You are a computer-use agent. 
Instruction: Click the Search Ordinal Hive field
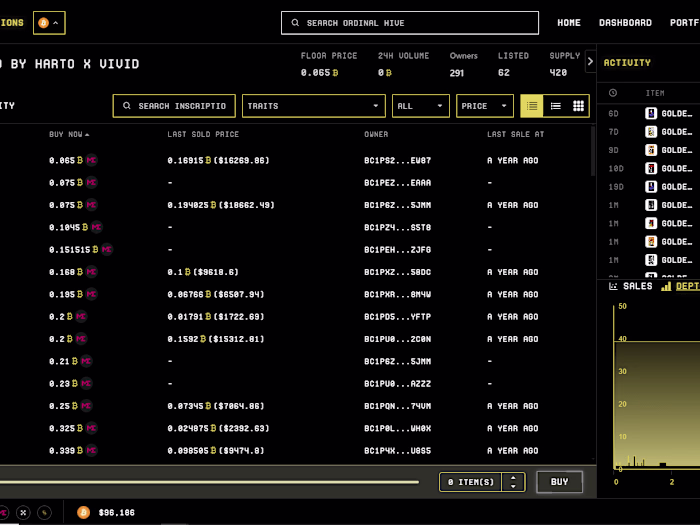coord(409,23)
